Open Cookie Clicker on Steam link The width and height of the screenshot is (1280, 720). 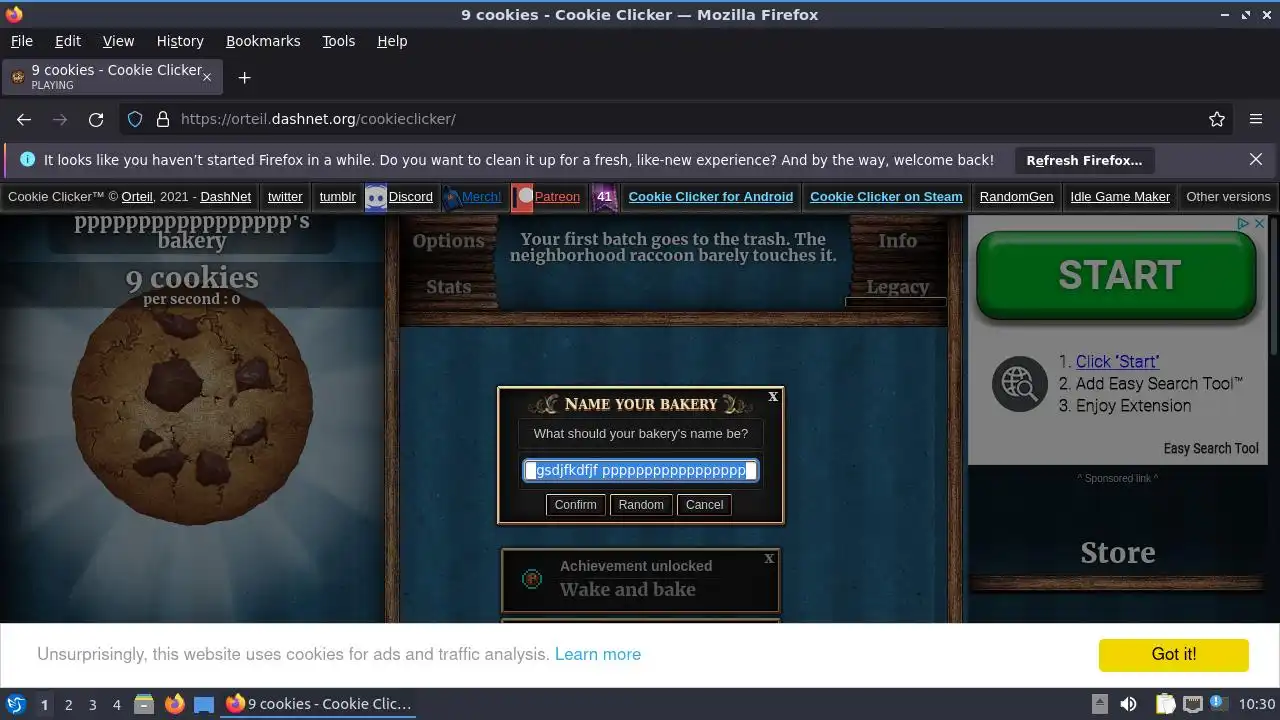click(x=886, y=197)
